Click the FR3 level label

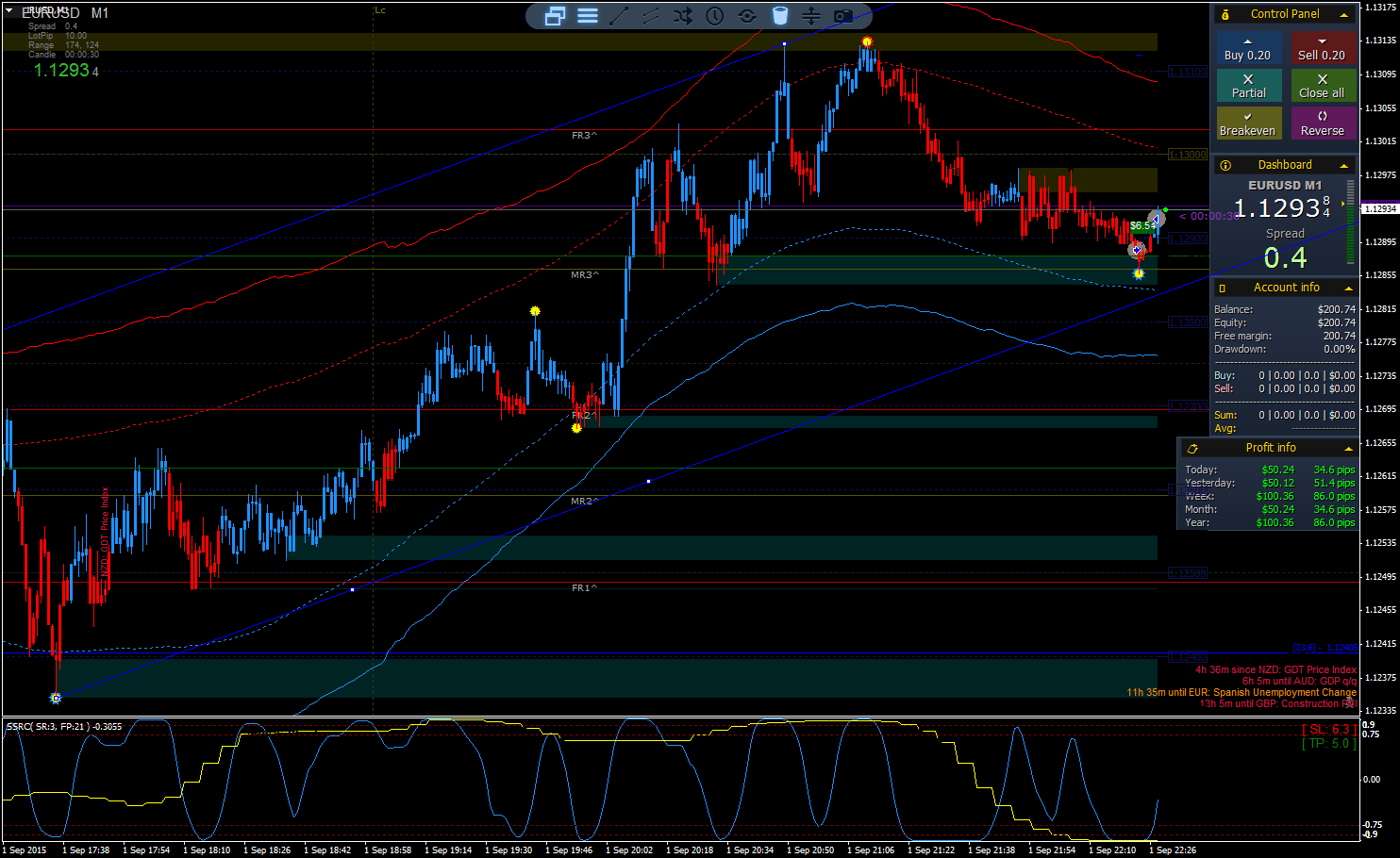tap(584, 136)
